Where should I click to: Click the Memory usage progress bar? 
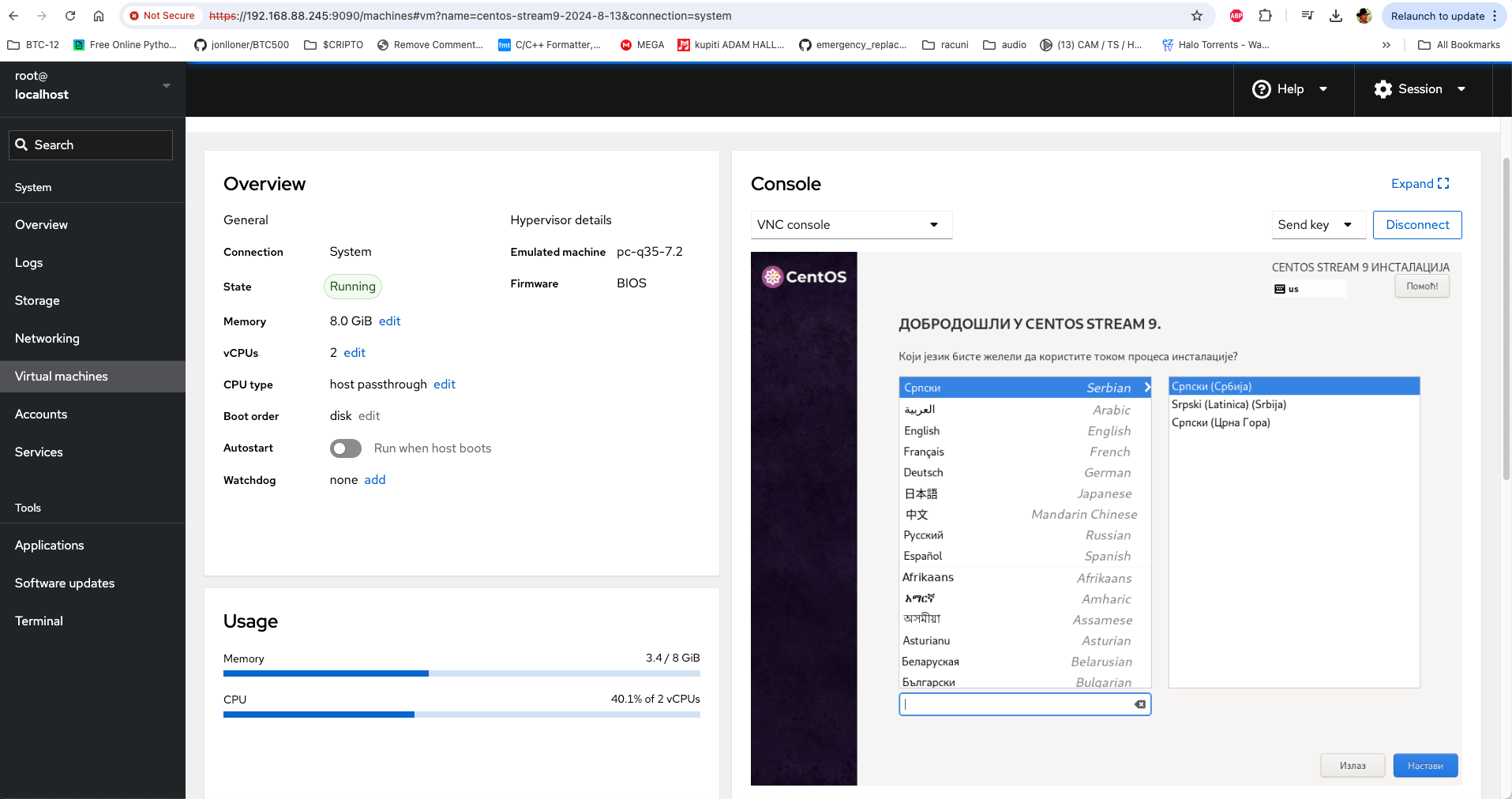[x=462, y=673]
